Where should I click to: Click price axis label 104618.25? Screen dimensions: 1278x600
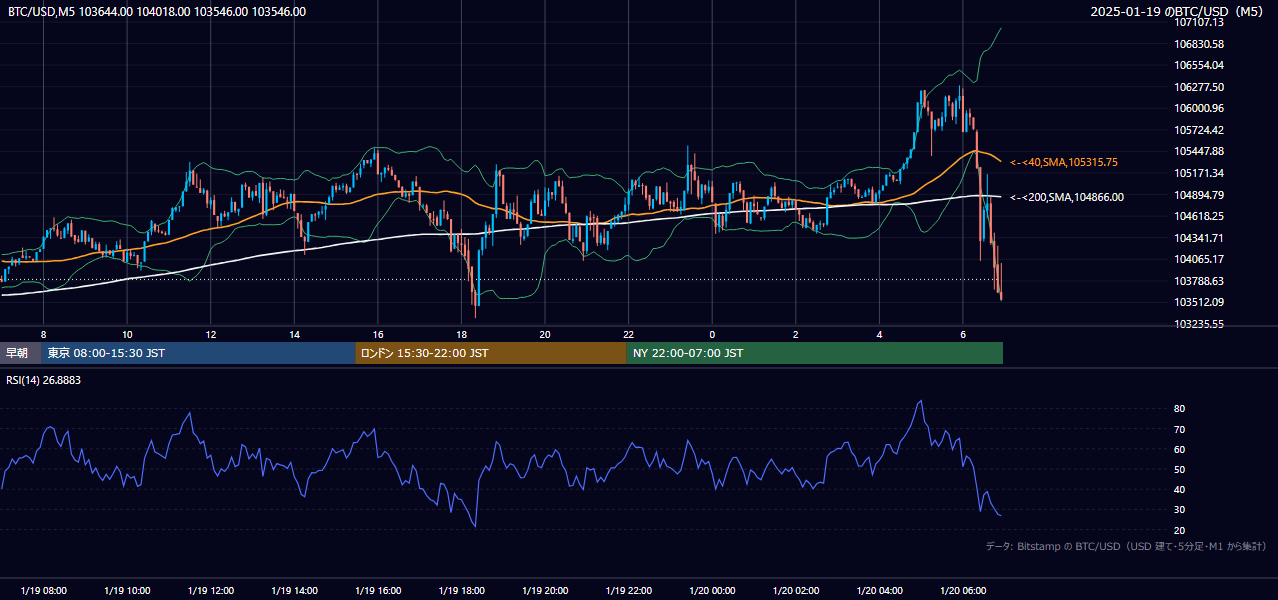click(x=1199, y=216)
